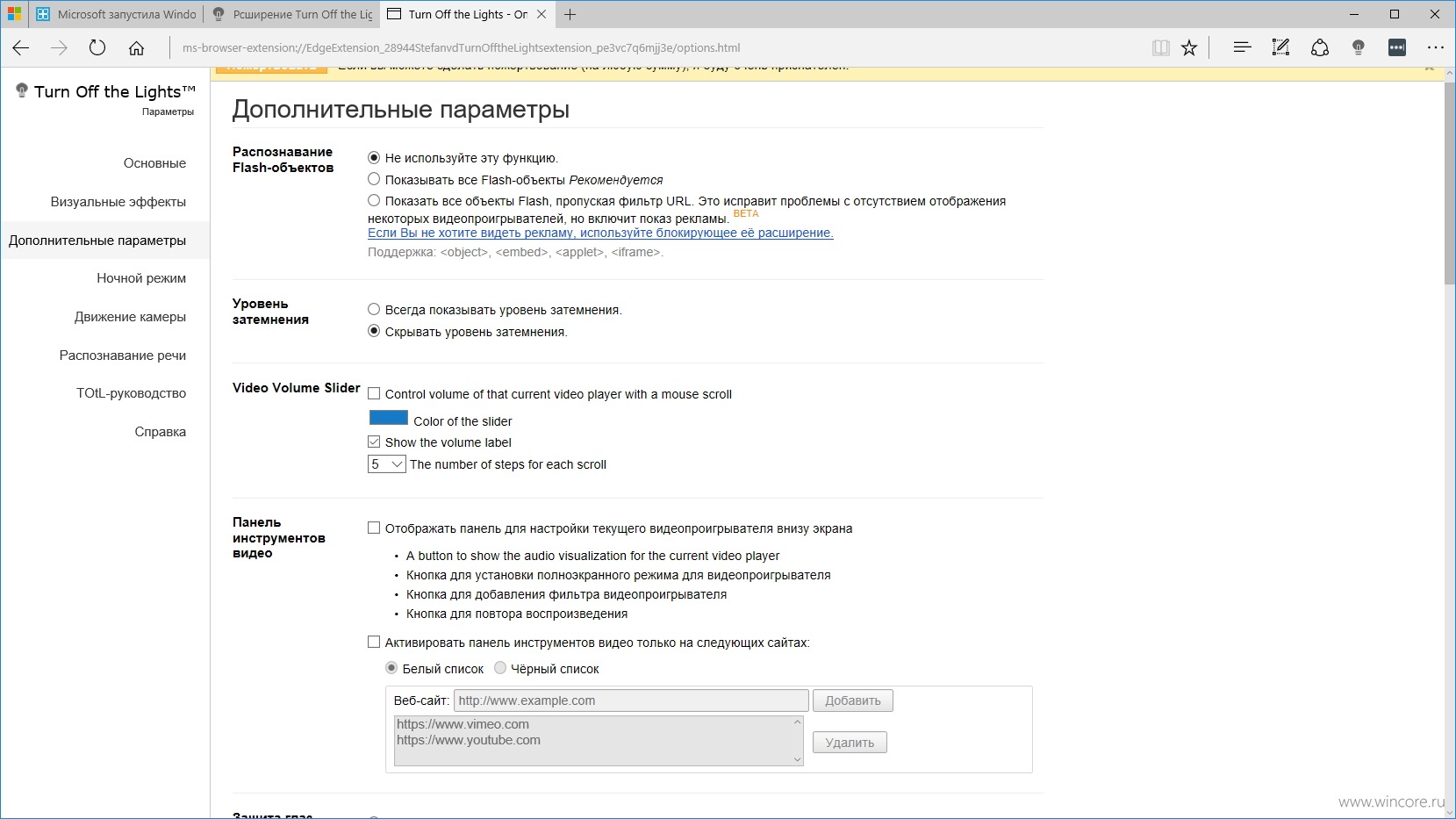
Task: Dismiss the yellow donation banner
Action: [x=1429, y=67]
